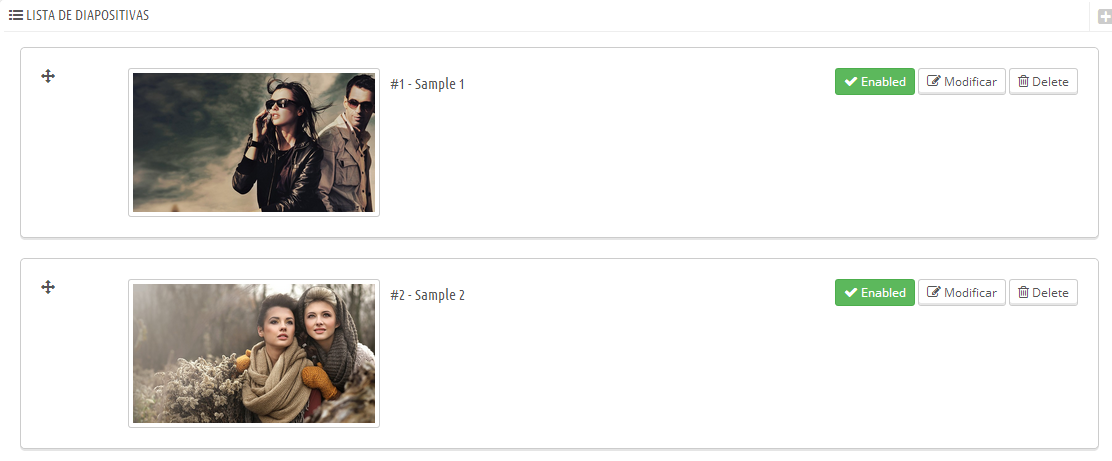Click the pencil icon in Sample 2's Modificar button

[x=934, y=292]
